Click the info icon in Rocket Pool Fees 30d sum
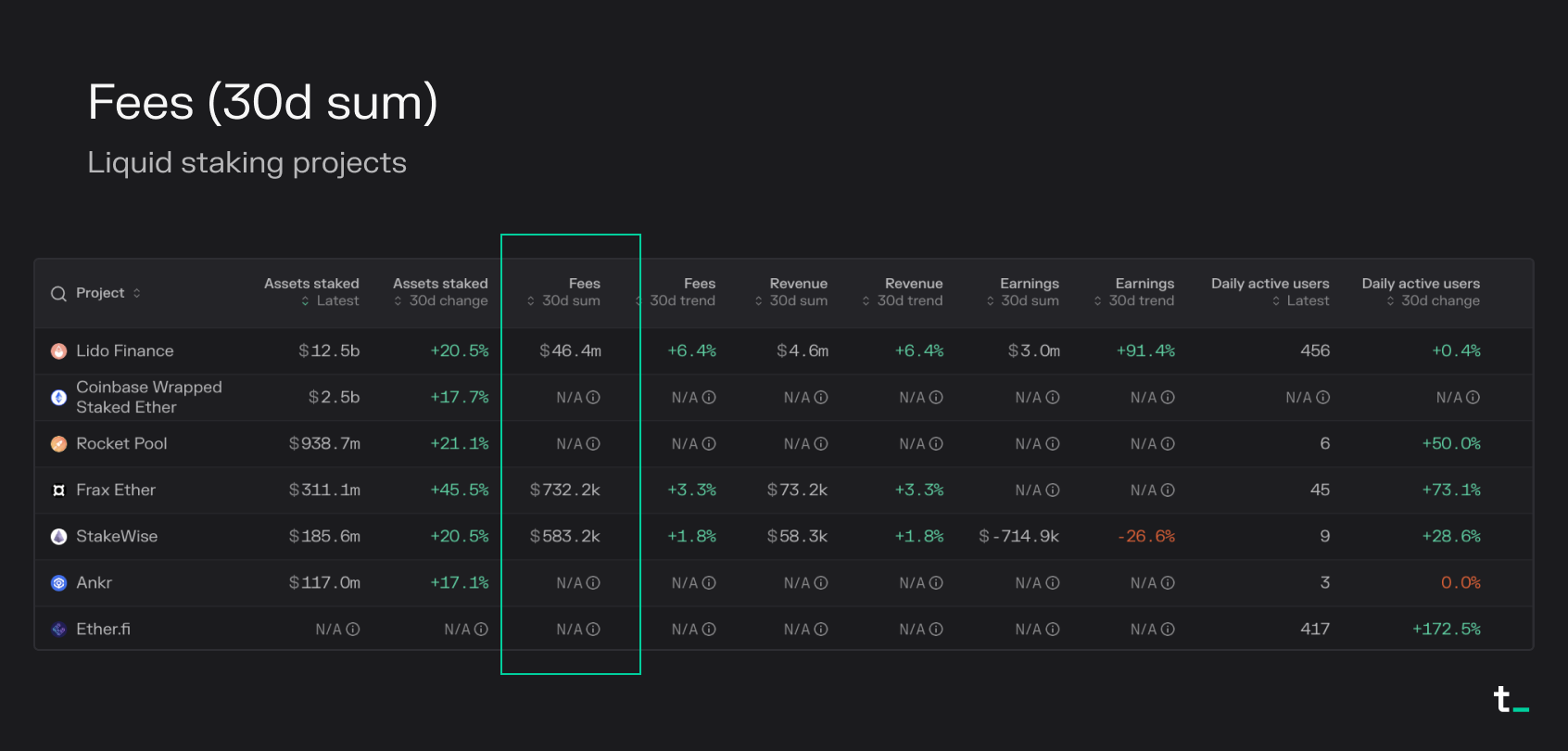Viewport: 1568px width, 751px height. click(593, 444)
